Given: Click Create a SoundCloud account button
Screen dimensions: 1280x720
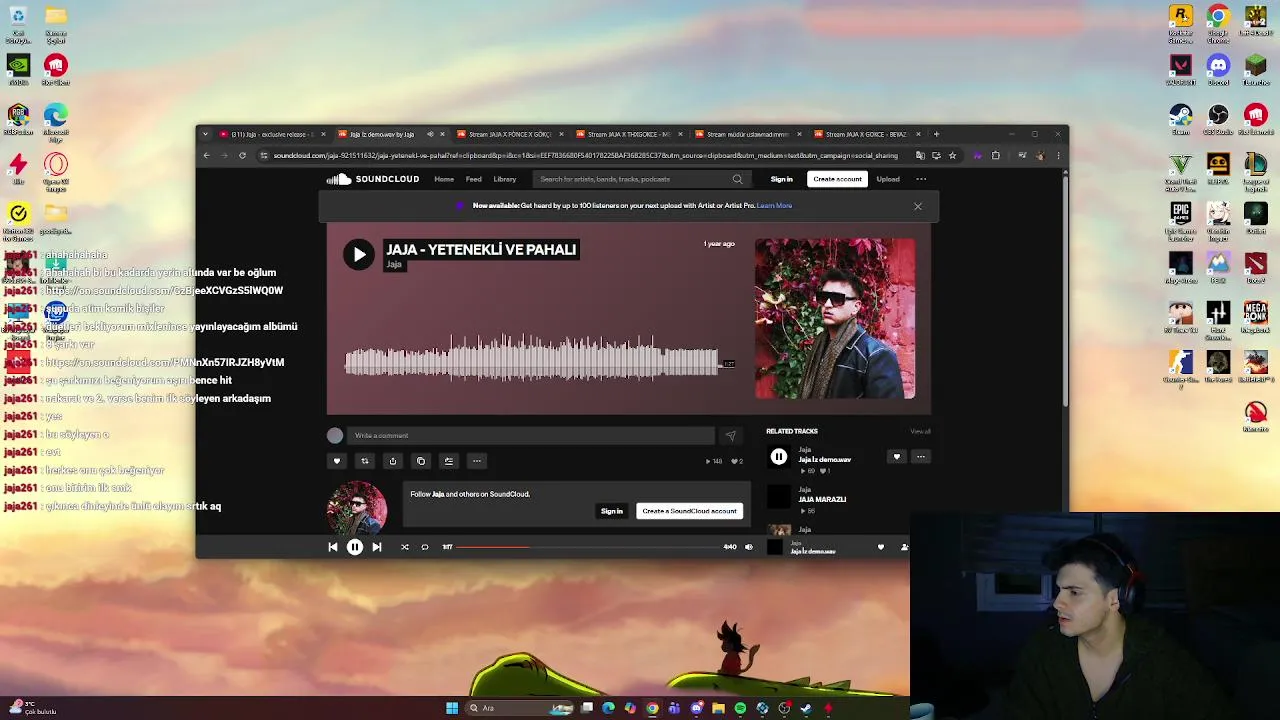Looking at the screenshot, I should pyautogui.click(x=689, y=511).
